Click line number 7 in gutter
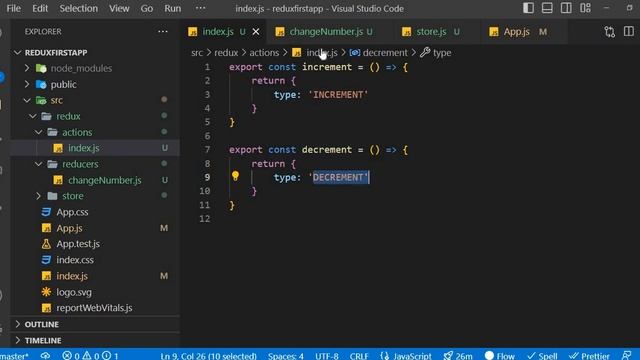This screenshot has width=640, height=360. click(207, 149)
